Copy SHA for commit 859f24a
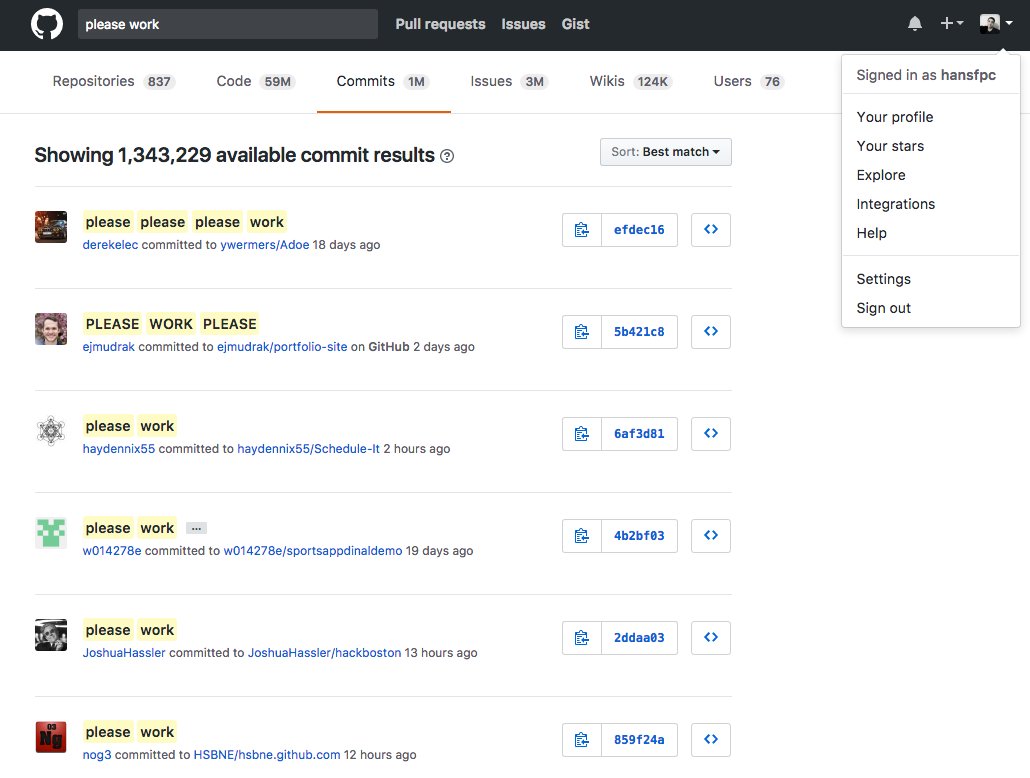 click(581, 740)
